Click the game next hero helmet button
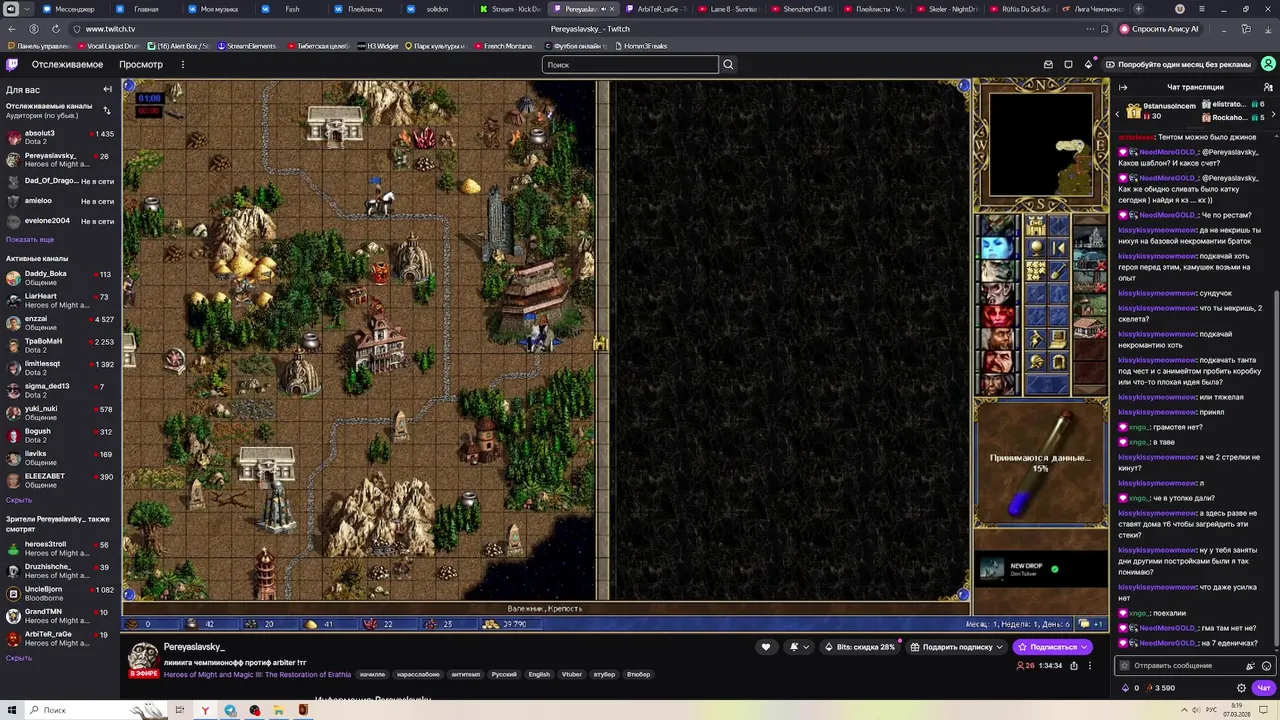Screen dimensions: 1280x720 click(1035, 362)
